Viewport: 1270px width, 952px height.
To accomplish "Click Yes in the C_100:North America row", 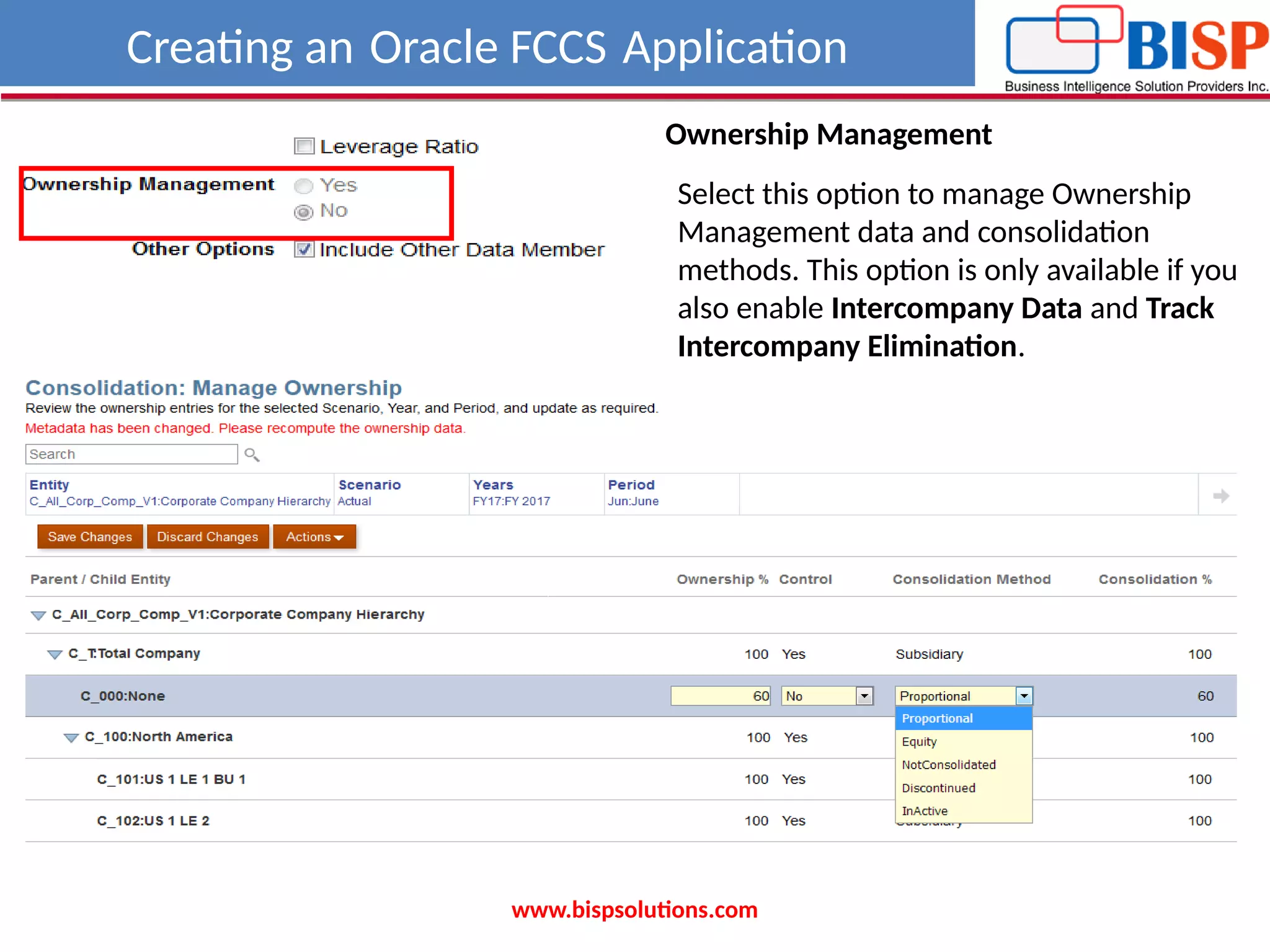I will click(796, 738).
